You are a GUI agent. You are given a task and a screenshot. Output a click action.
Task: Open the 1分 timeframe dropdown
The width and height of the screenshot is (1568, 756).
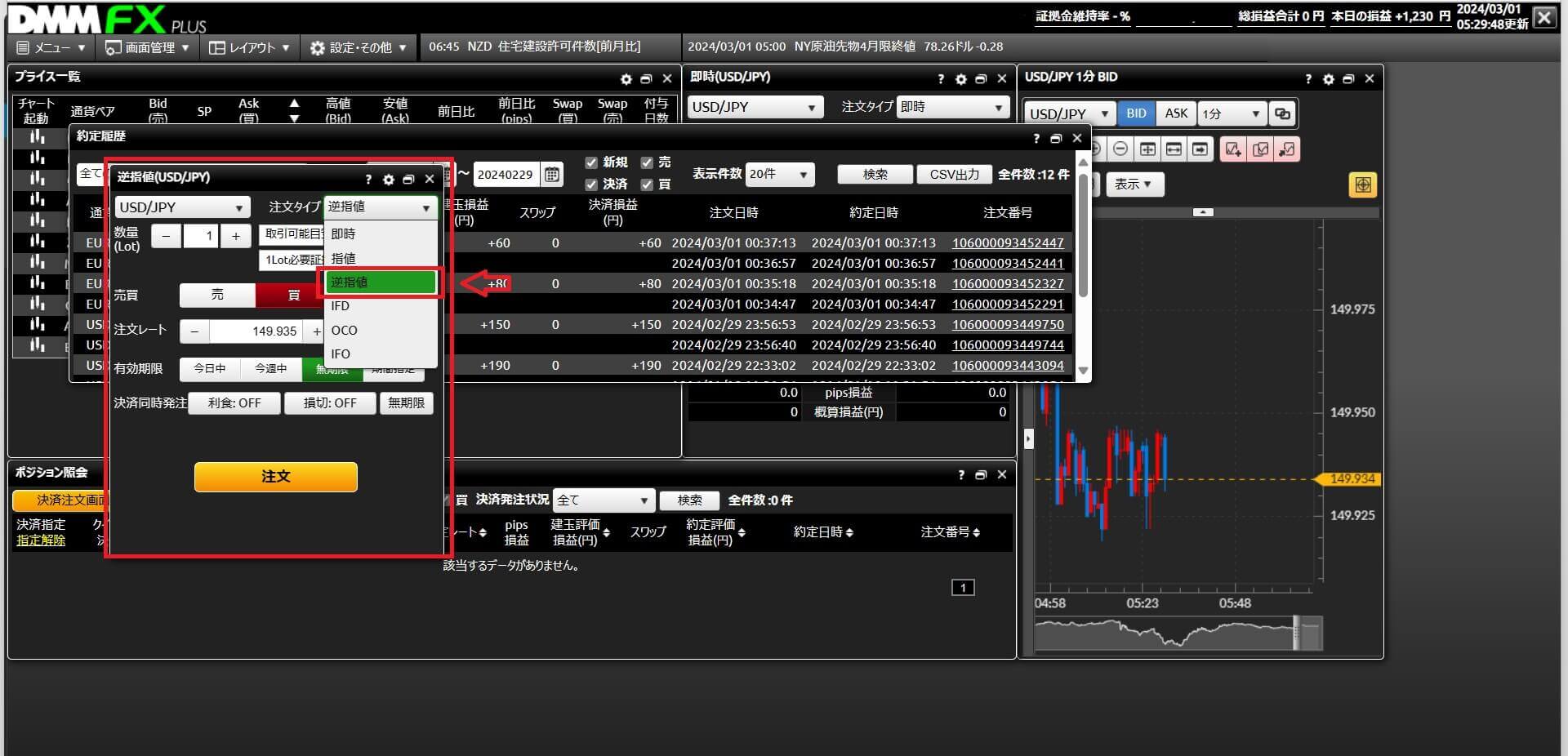(x=1232, y=113)
